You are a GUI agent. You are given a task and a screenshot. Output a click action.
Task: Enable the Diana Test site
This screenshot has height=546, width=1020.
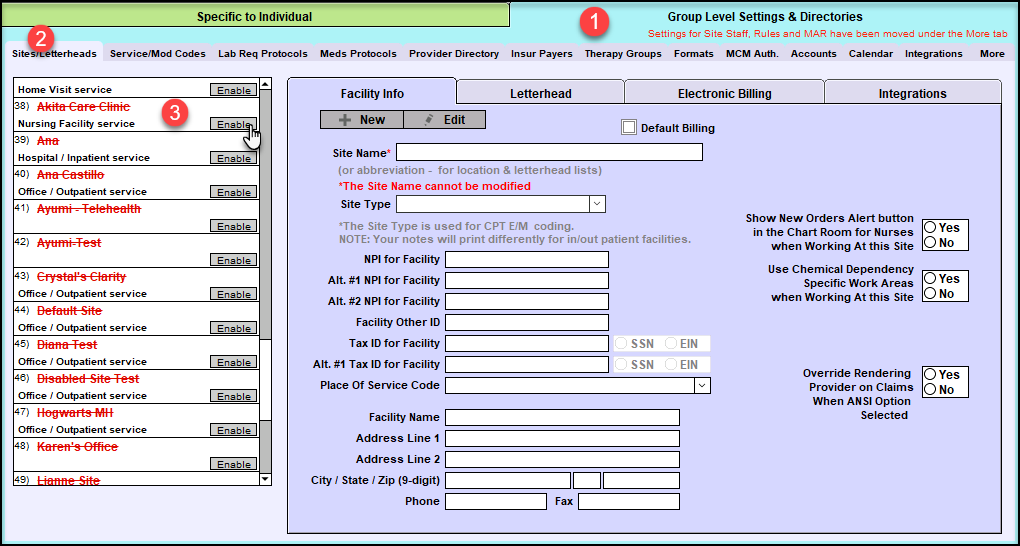(x=235, y=363)
